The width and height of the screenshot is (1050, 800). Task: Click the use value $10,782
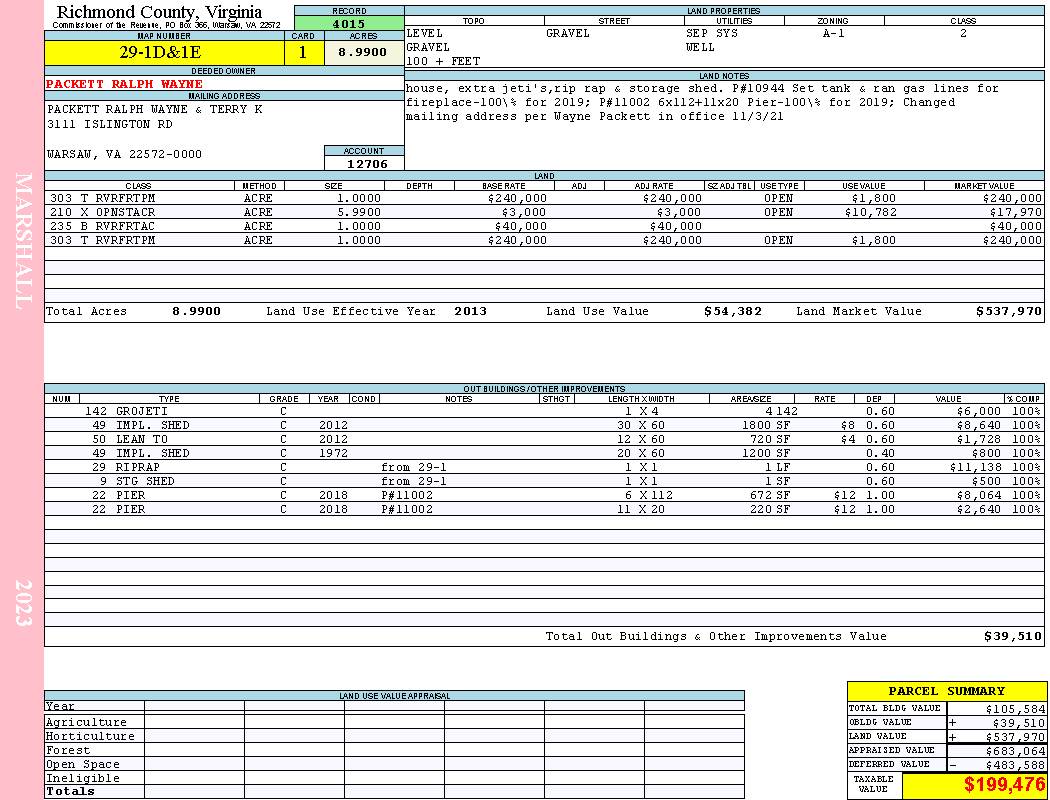[871, 212]
